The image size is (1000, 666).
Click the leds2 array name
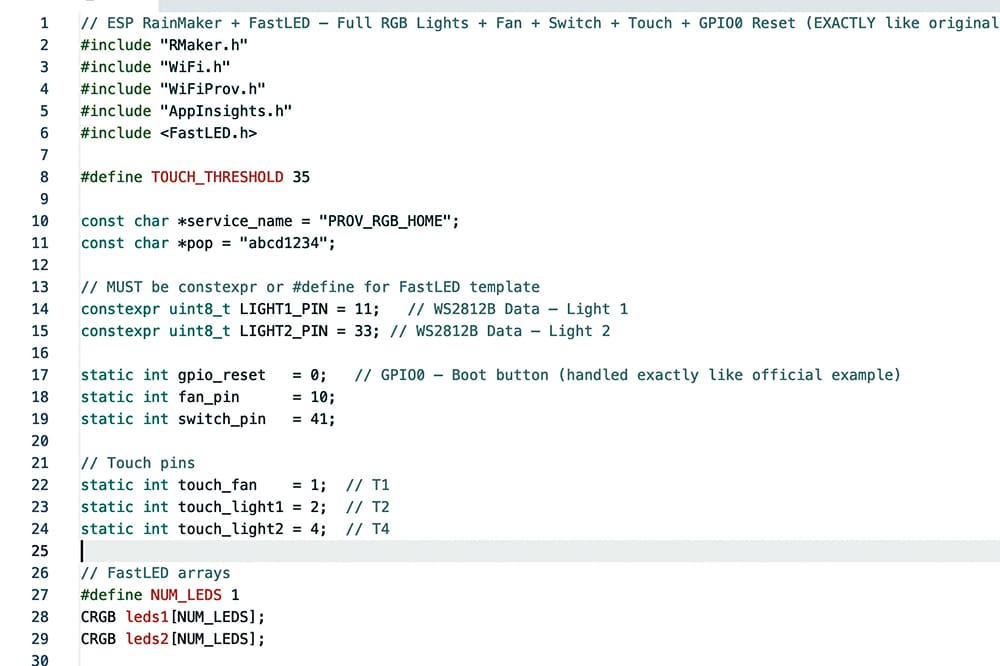click(x=147, y=639)
